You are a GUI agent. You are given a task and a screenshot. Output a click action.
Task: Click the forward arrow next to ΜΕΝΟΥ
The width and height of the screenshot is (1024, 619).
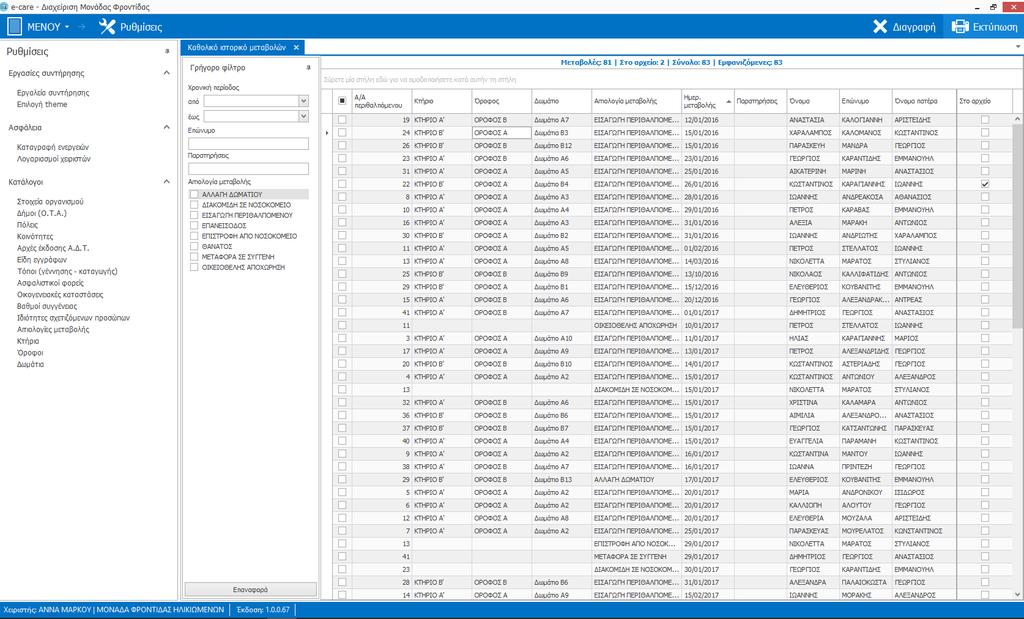82,27
